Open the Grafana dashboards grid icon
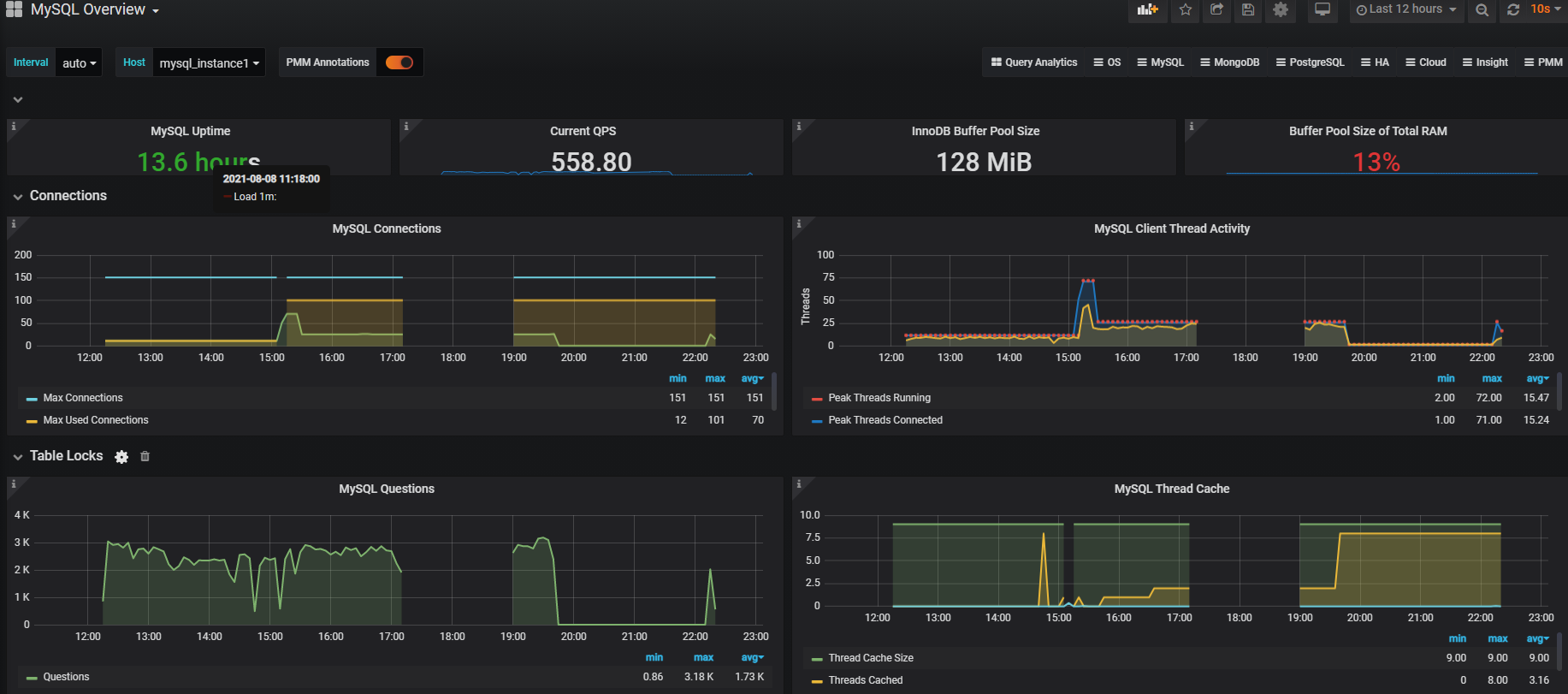The image size is (1568, 694). (15, 9)
